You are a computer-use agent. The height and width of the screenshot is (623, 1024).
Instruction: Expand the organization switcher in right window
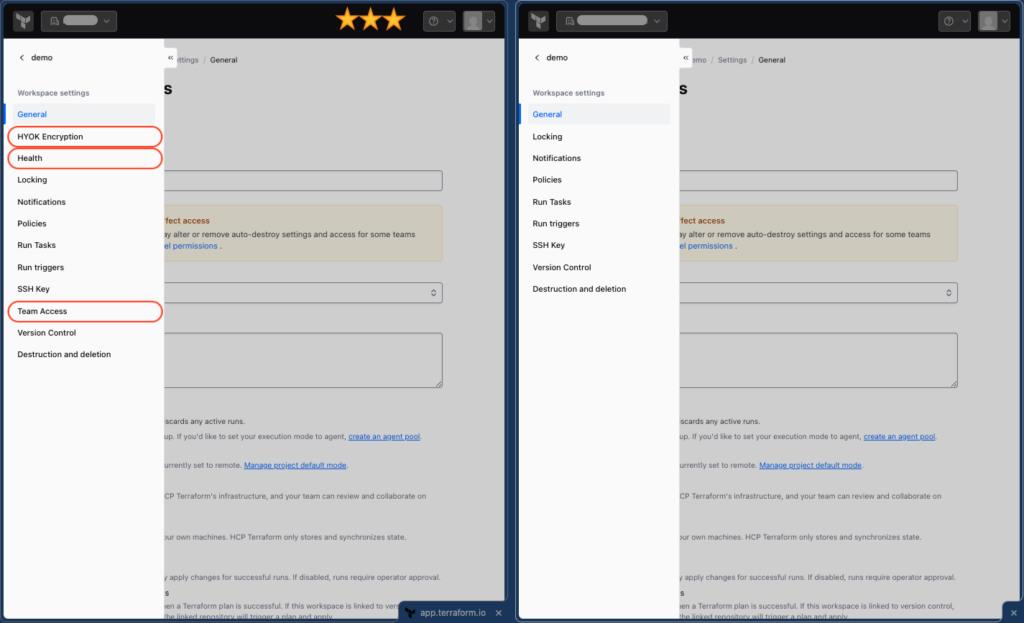[x=611, y=21]
